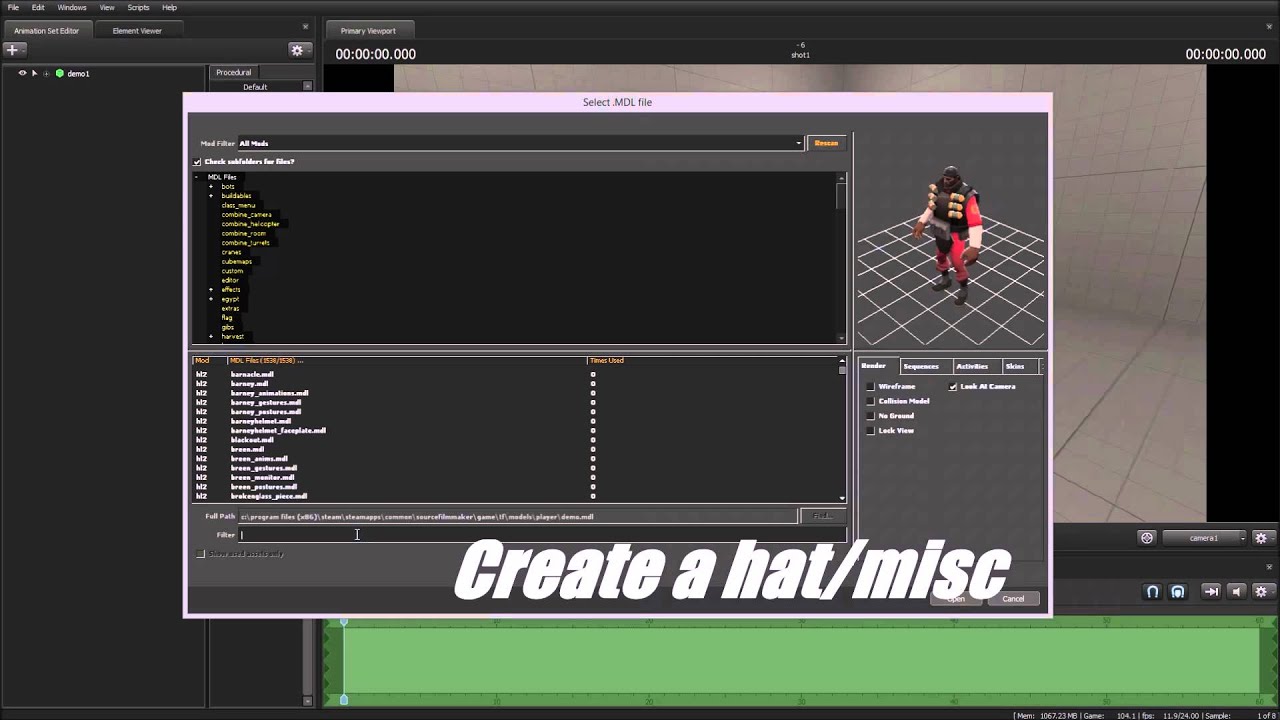
Task: Collapse the MDL Files tree root
Action: [197, 177]
